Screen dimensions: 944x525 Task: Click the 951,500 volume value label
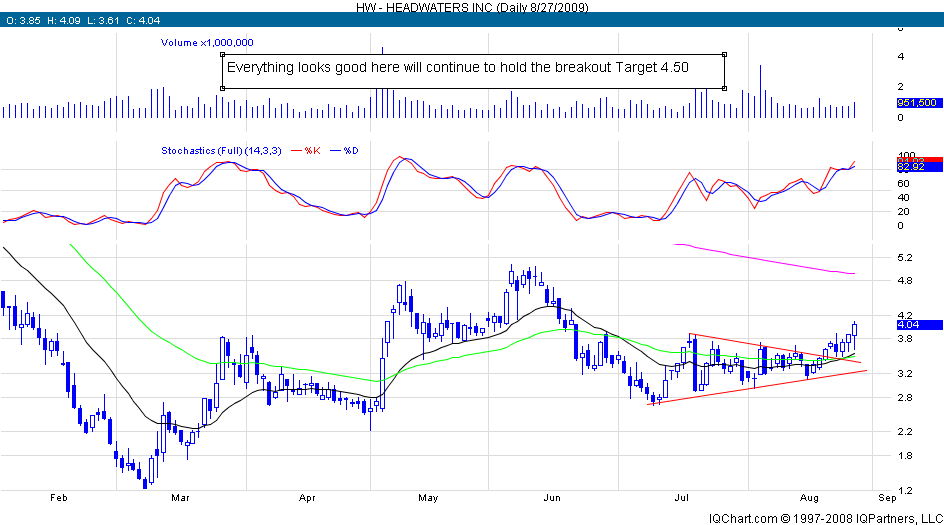pyautogui.click(x=919, y=103)
